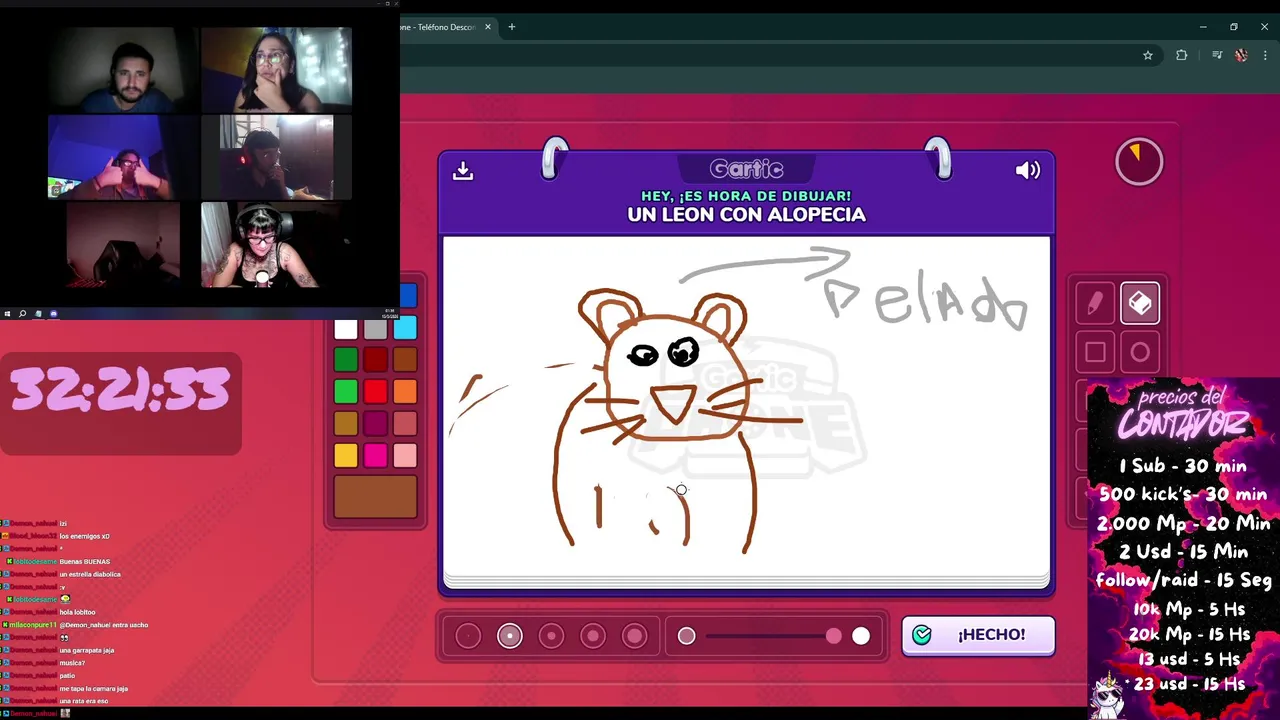Screen dimensions: 1280x720
Task: Select the third brush size
Action: (x=551, y=636)
